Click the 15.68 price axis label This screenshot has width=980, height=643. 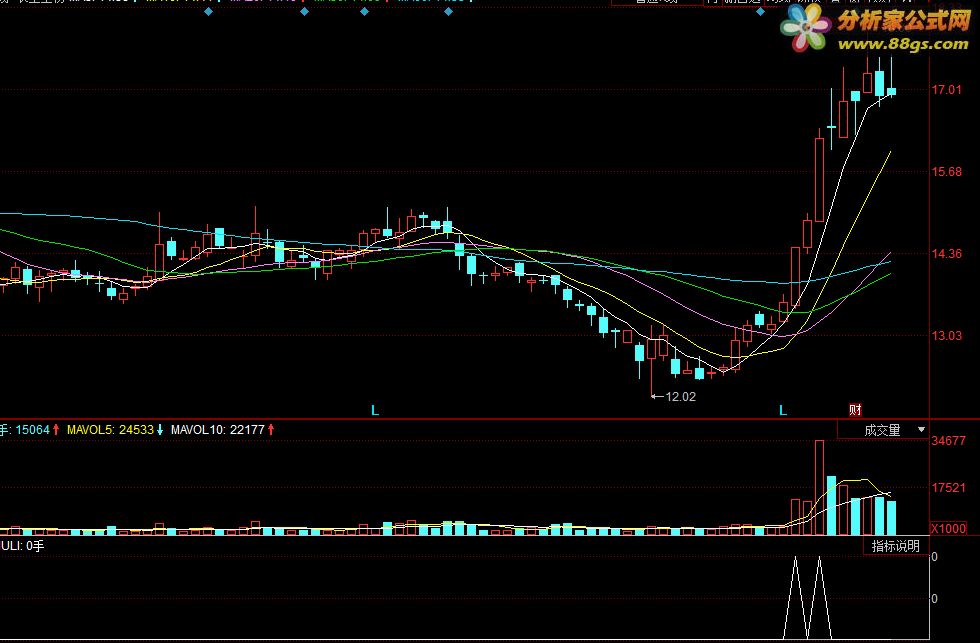[x=947, y=172]
